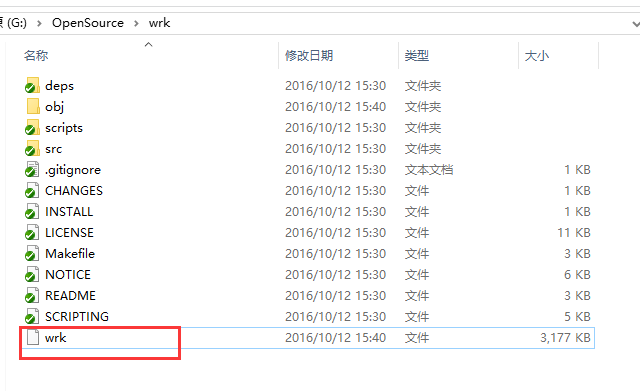
Task: Click the 5 KB size of SCRIPTING
Action: click(577, 317)
